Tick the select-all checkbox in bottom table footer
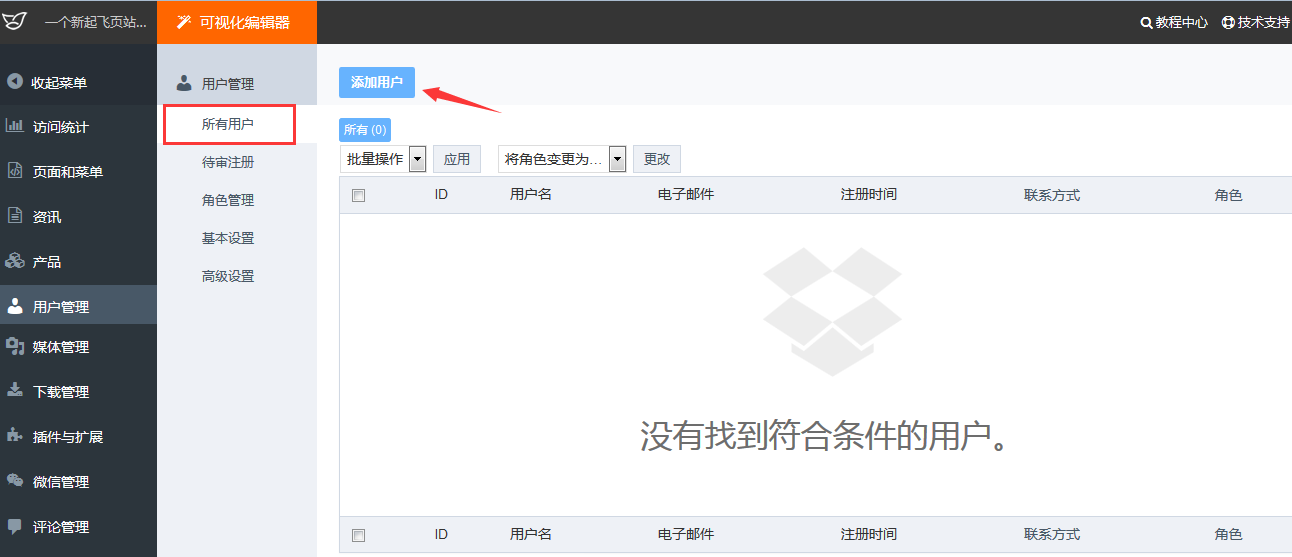Screen dimensions: 1292x557 pyautogui.click(x=359, y=536)
